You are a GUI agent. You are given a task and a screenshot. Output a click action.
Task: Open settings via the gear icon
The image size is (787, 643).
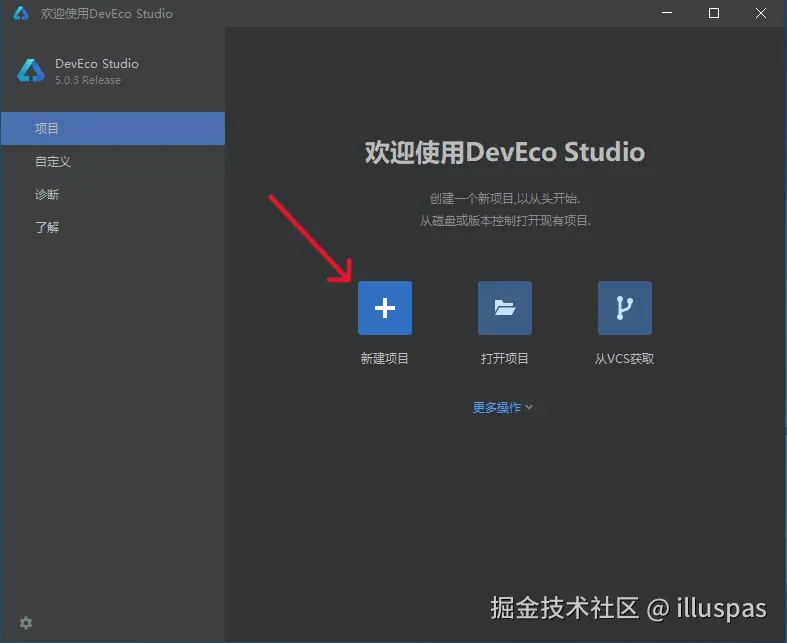(26, 623)
